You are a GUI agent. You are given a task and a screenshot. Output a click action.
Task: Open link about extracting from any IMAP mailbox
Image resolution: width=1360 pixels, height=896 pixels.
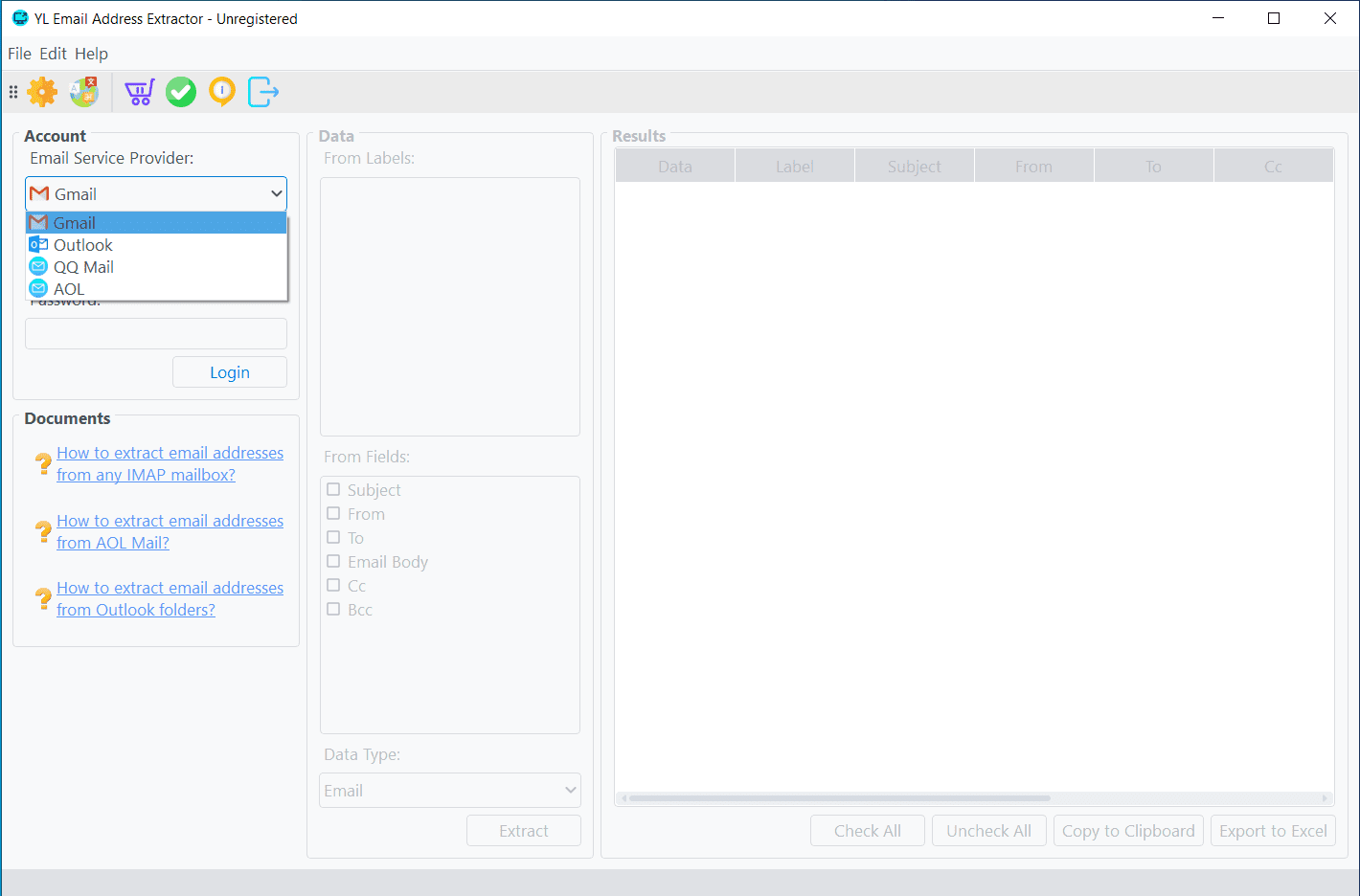point(170,464)
